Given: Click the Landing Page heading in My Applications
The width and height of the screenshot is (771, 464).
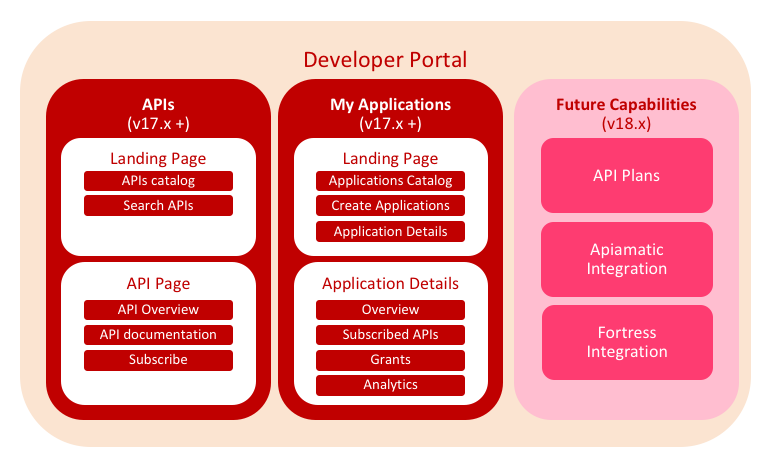Looking at the screenshot, I should pos(390,159).
